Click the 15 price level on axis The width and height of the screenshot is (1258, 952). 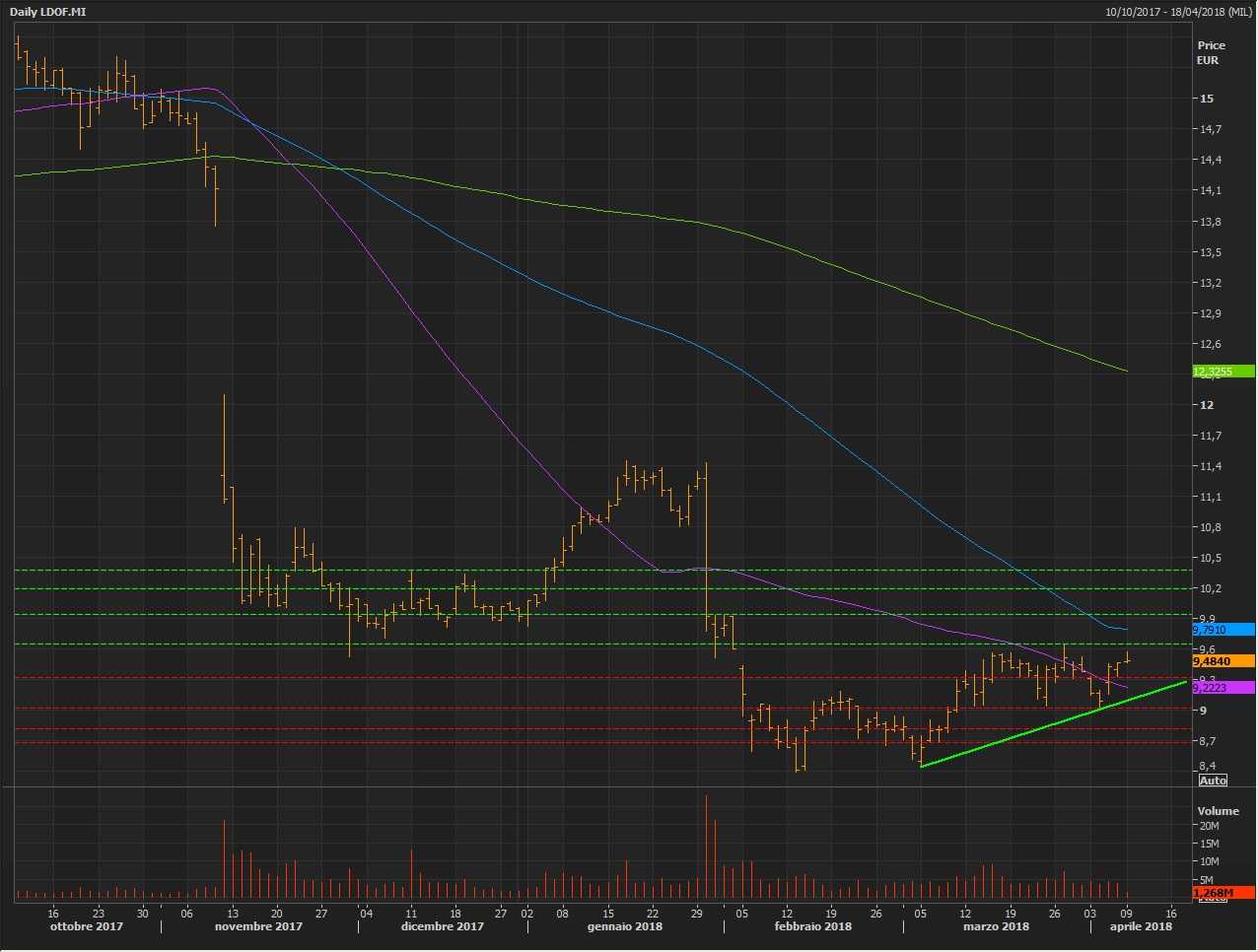pos(1207,99)
